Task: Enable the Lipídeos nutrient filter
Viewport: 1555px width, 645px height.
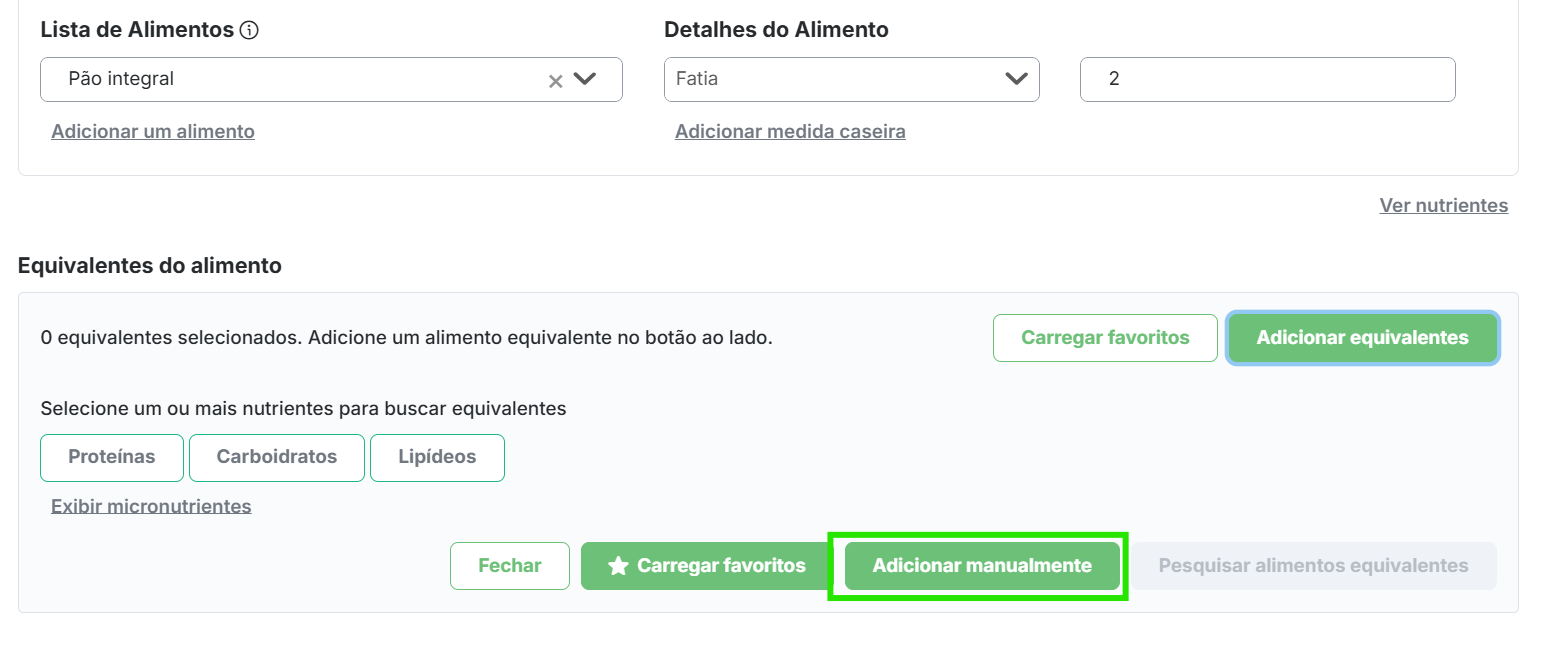Action: [437, 457]
